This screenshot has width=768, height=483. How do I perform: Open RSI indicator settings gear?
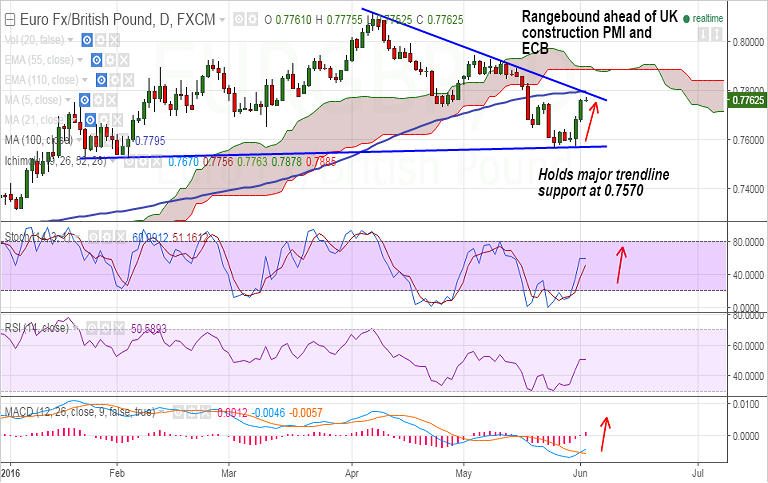coord(105,328)
